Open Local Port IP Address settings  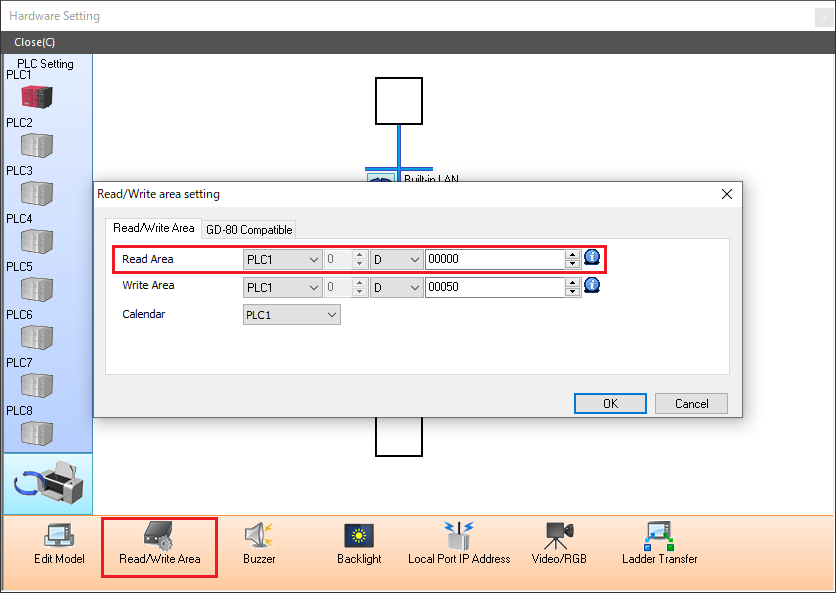pyautogui.click(x=459, y=544)
